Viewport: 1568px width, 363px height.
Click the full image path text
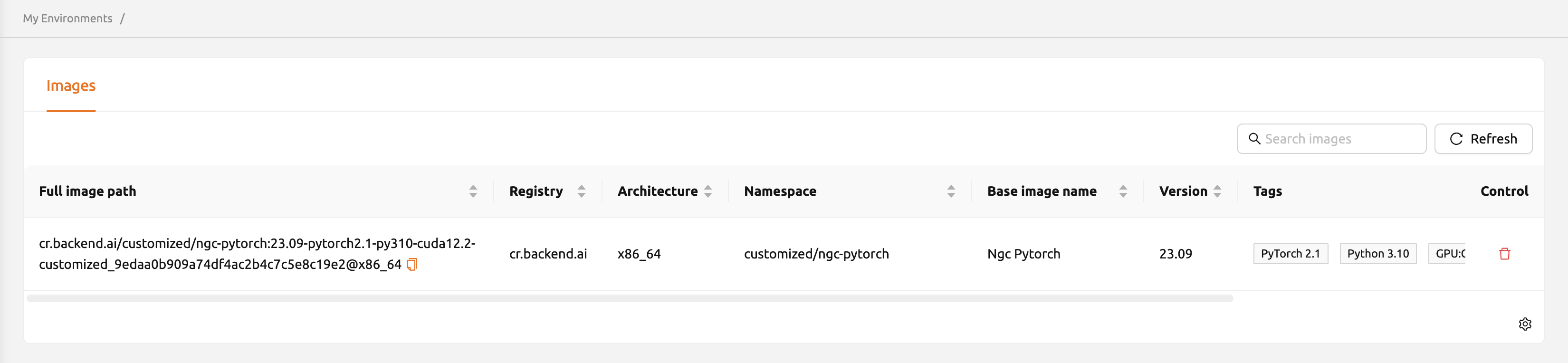pos(257,253)
